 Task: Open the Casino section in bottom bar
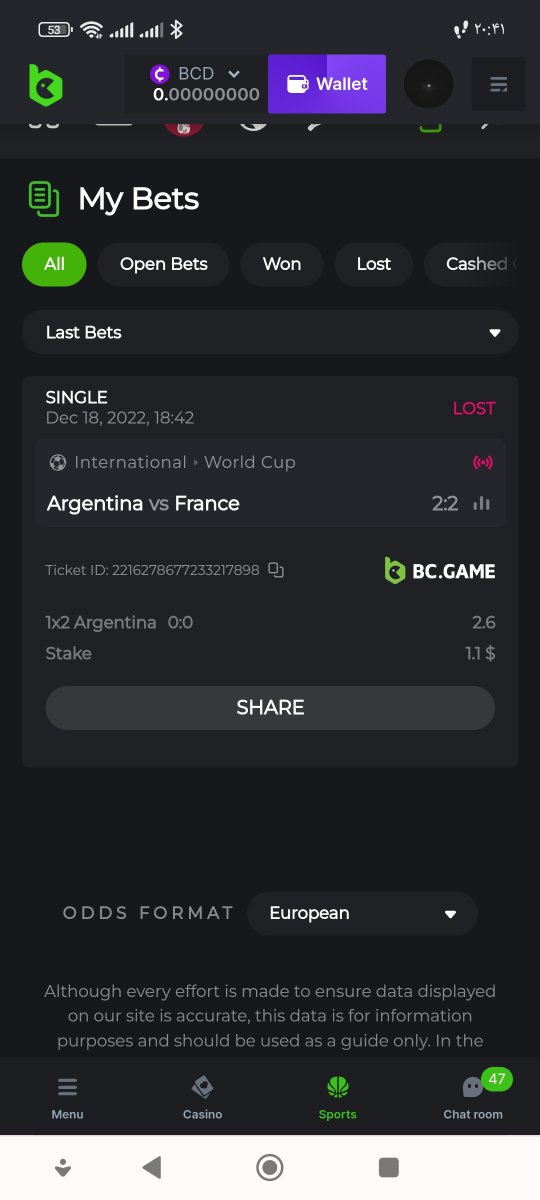(x=202, y=1097)
